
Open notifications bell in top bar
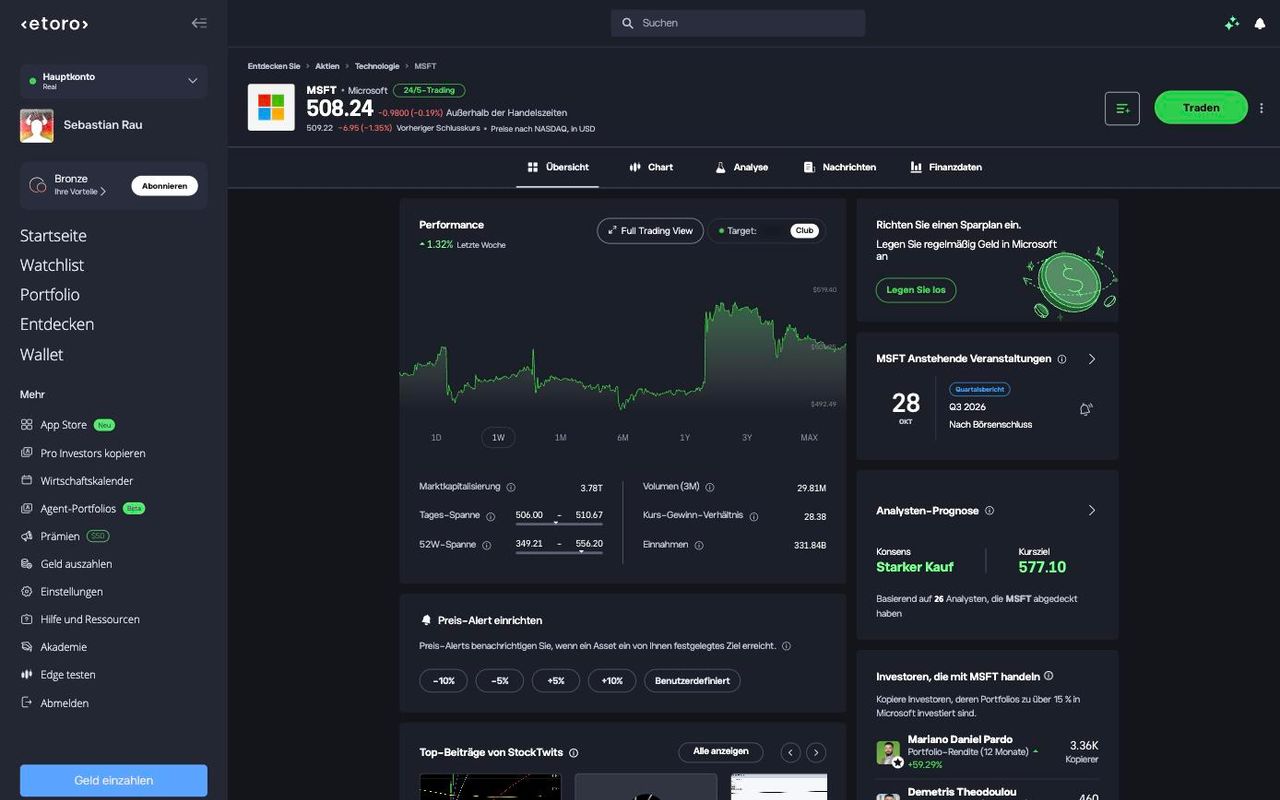(1259, 23)
